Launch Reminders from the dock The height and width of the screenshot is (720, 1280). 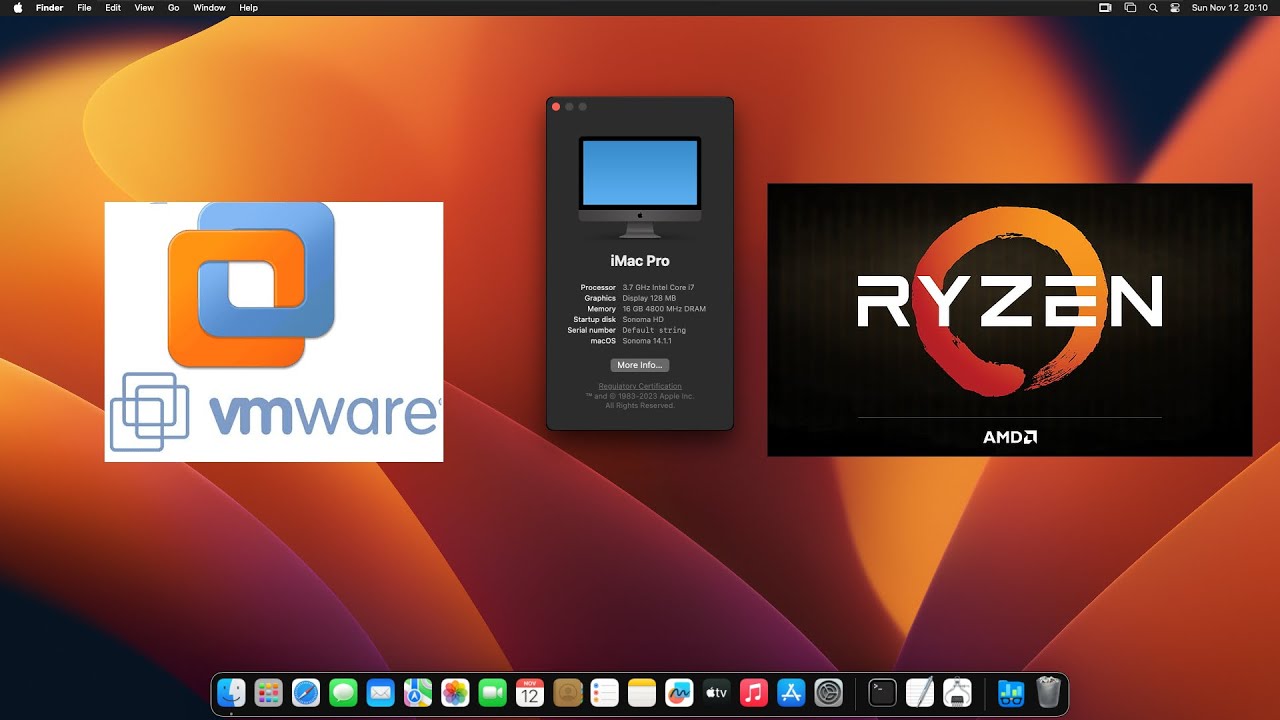tap(604, 692)
